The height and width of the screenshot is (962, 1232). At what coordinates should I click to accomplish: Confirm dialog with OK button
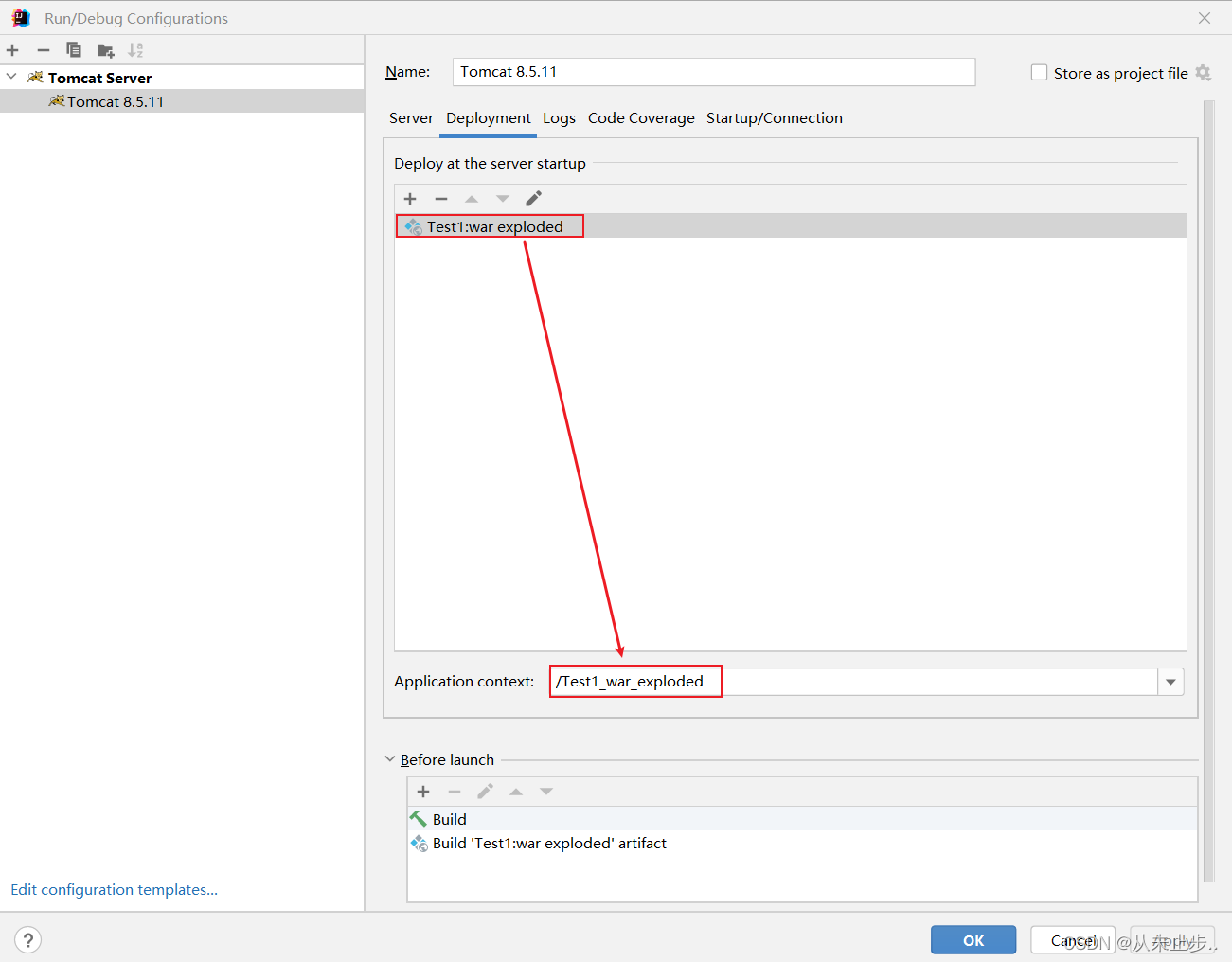pyautogui.click(x=973, y=940)
